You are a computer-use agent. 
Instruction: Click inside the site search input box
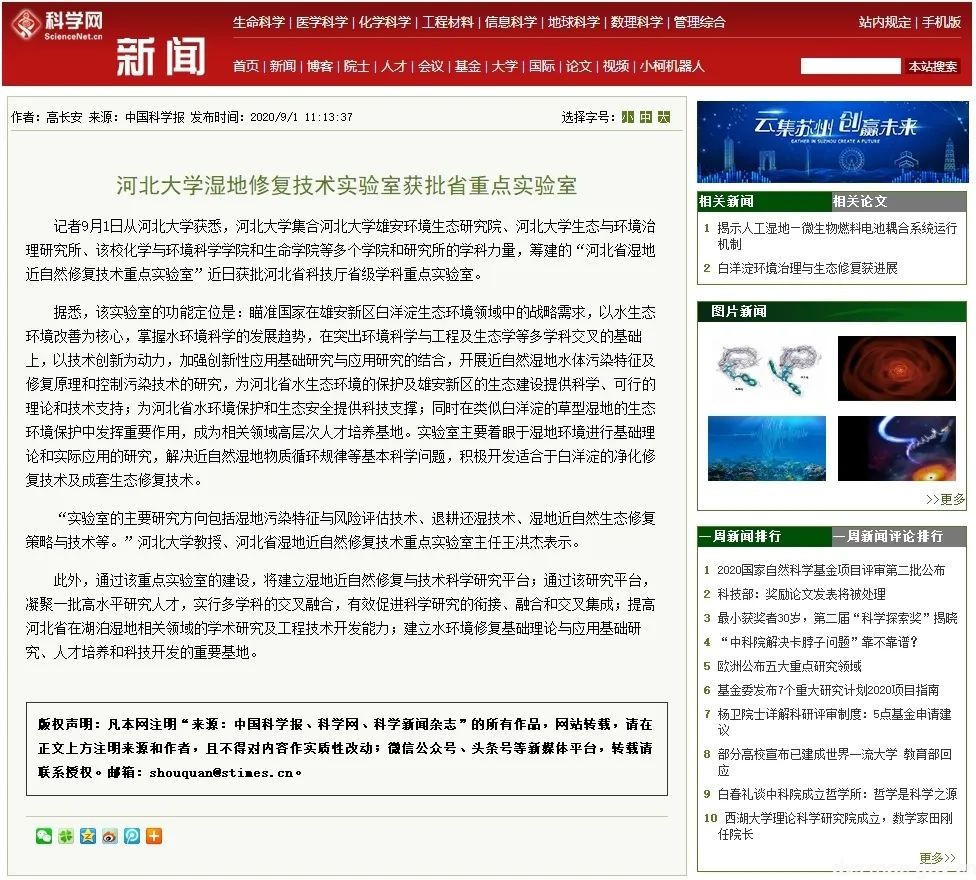851,66
